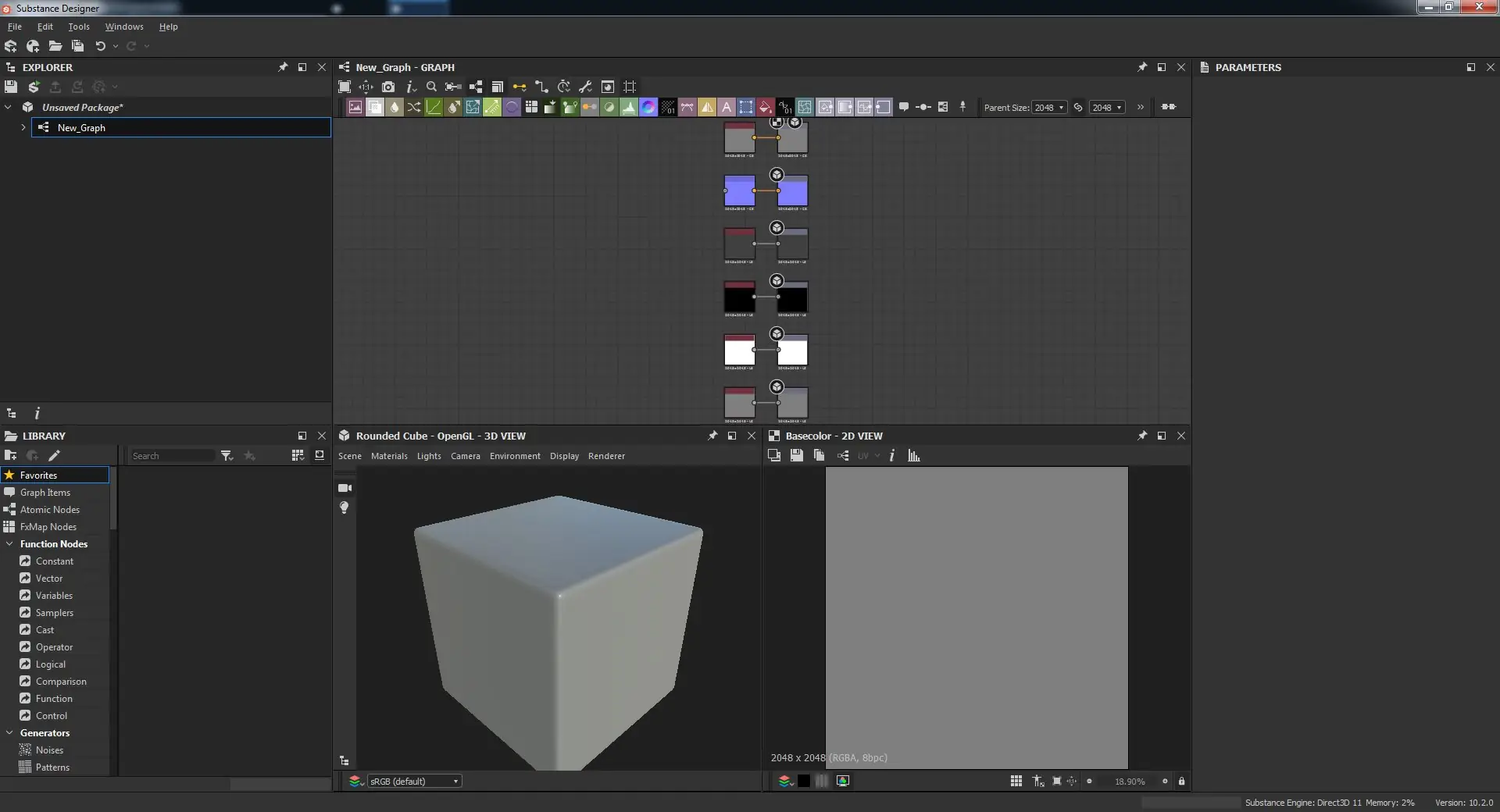Image resolution: width=1500 pixels, height=812 pixels.
Task: Click the histogram icon in 2D view
Action: [914, 456]
